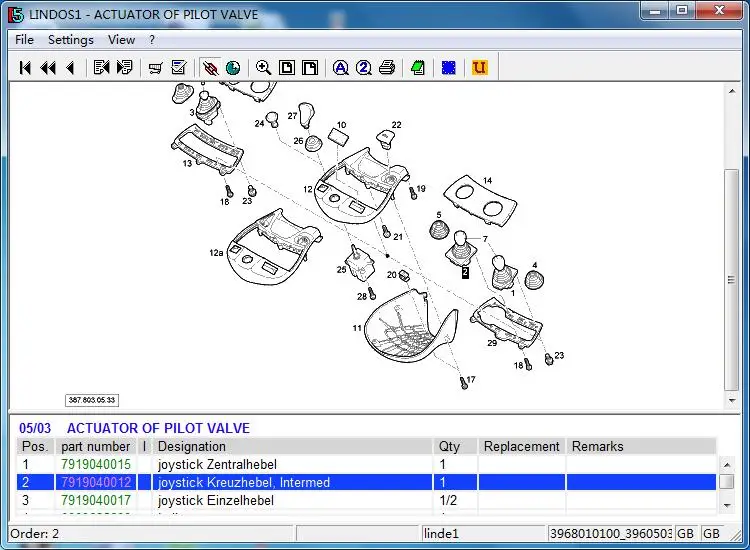750x550 pixels.
Task: Click the diagram vertical scrollbar thumb
Action: [x=731, y=279]
